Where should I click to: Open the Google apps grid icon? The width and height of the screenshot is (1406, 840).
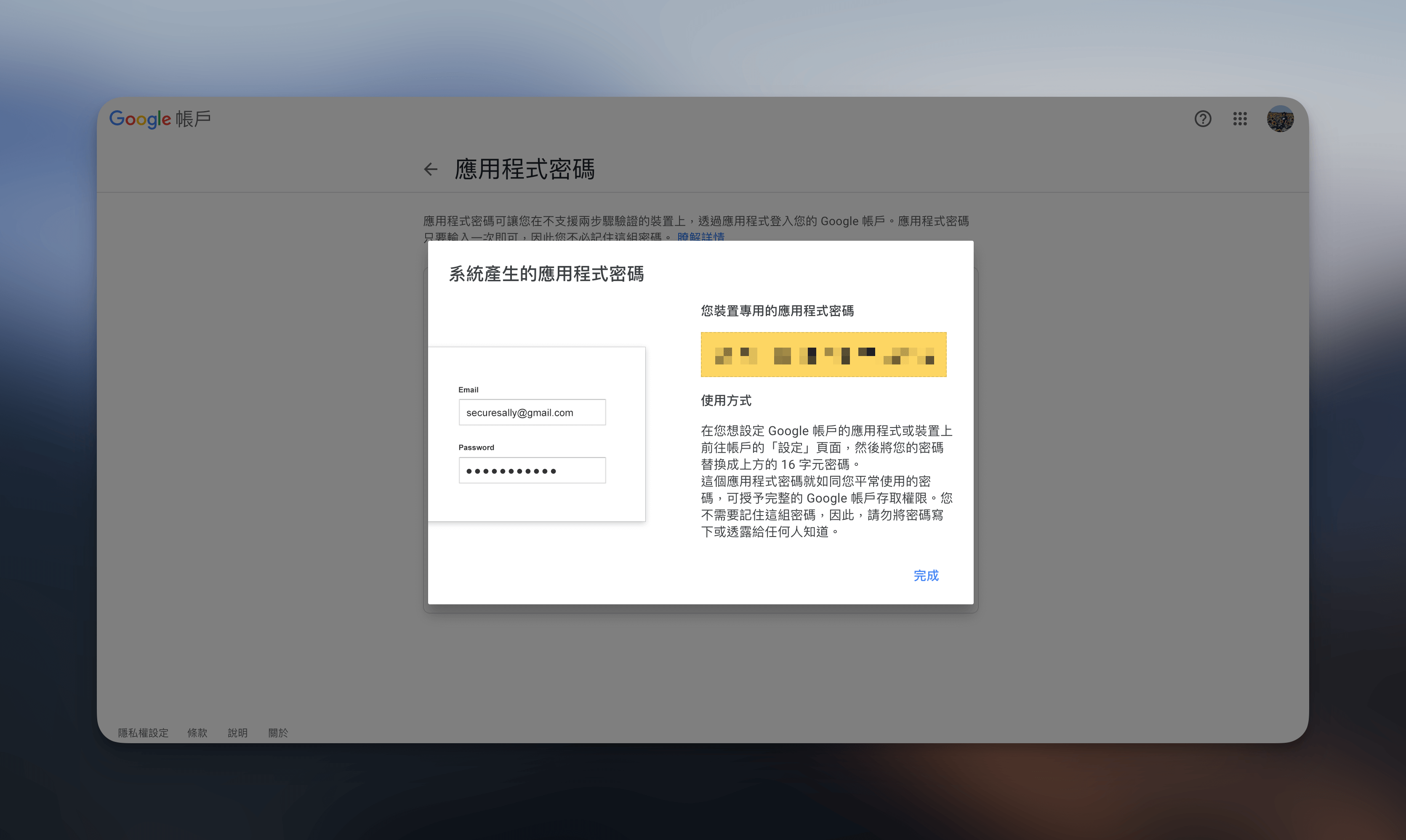tap(1240, 119)
